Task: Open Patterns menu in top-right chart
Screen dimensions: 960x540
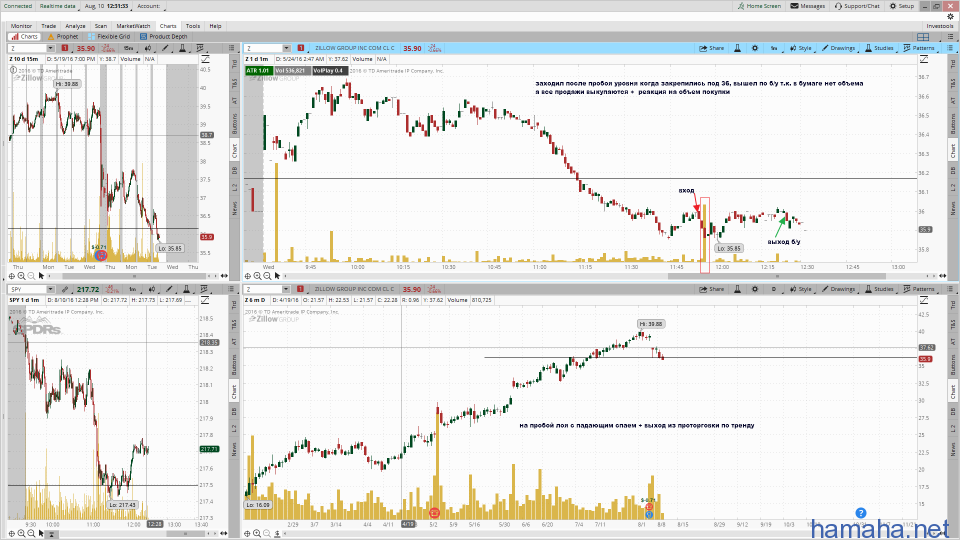Action: (x=919, y=48)
